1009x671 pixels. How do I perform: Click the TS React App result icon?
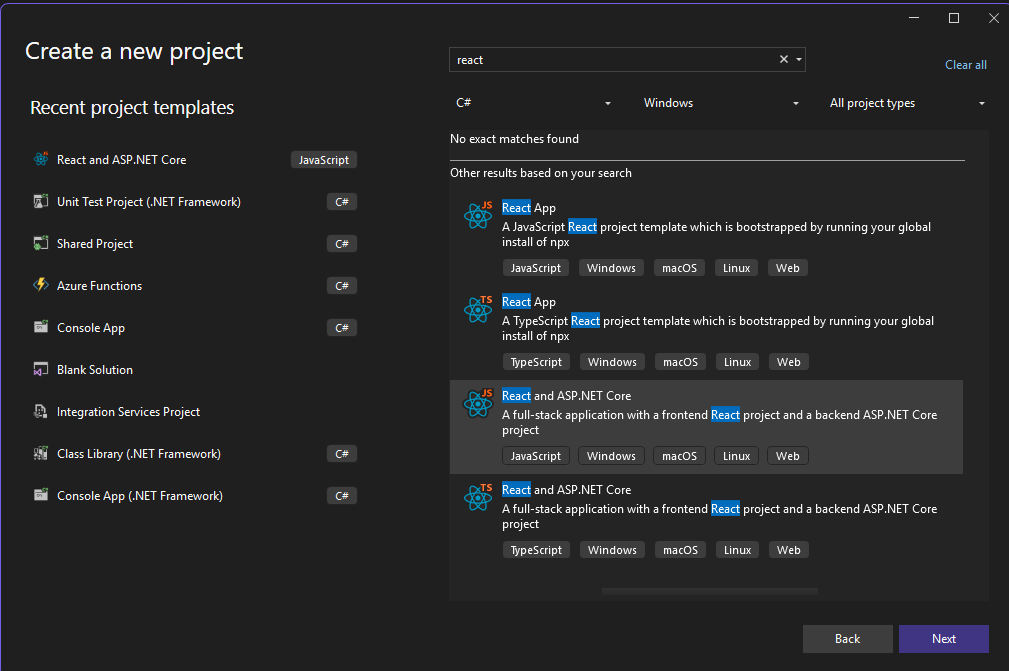pos(478,309)
